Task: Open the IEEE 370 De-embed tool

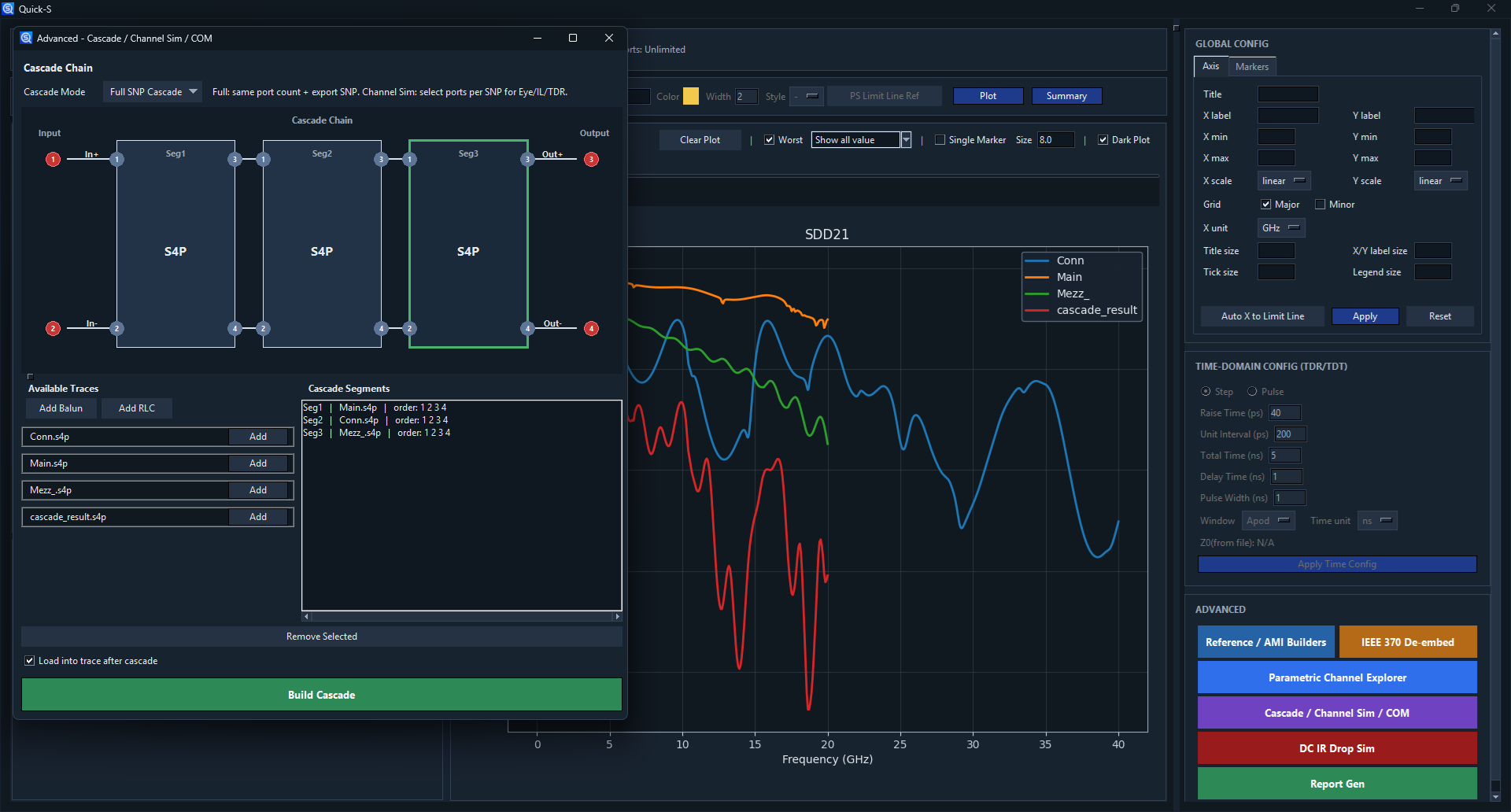Action: (x=1407, y=642)
